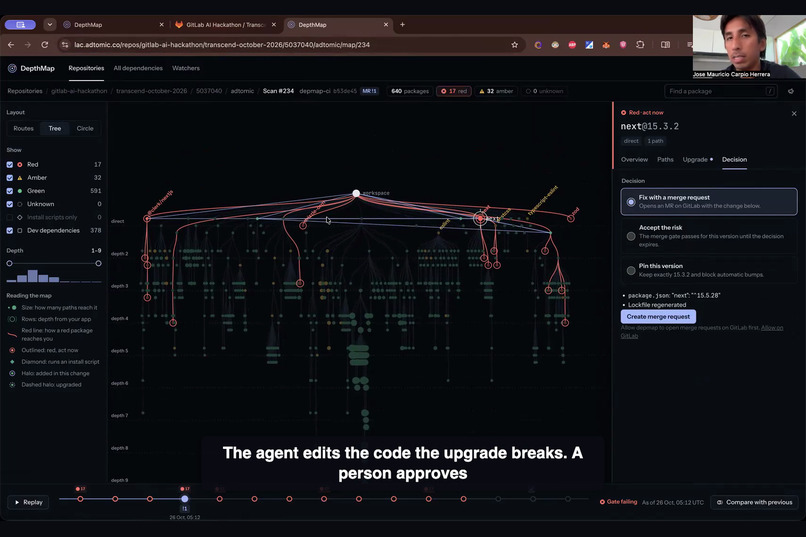Open the browser tab list dropdown
This screenshot has width=806, height=537.
50,24
